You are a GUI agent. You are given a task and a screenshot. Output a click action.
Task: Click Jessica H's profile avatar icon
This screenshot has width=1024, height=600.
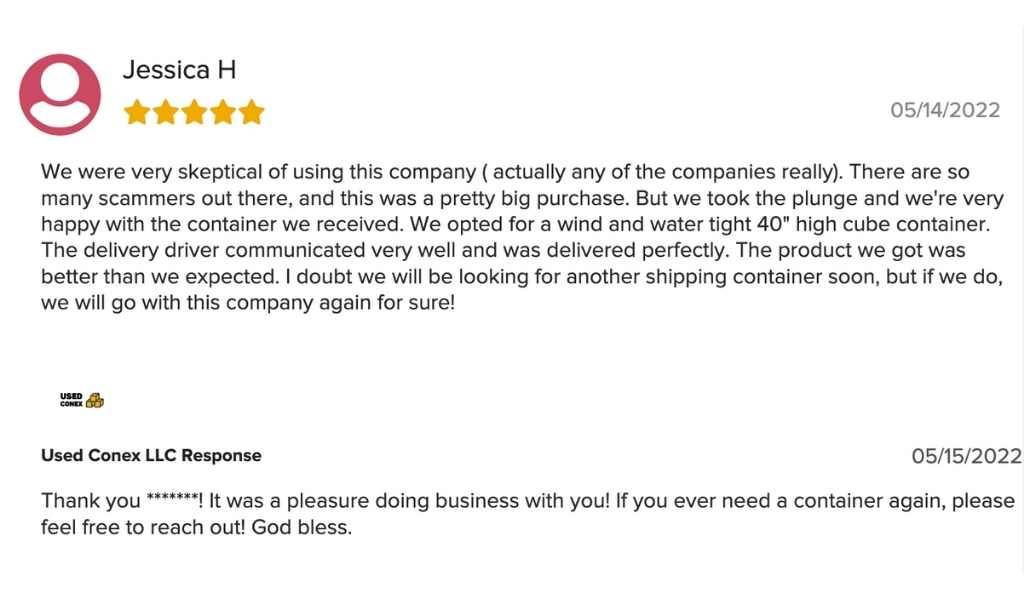click(x=60, y=95)
